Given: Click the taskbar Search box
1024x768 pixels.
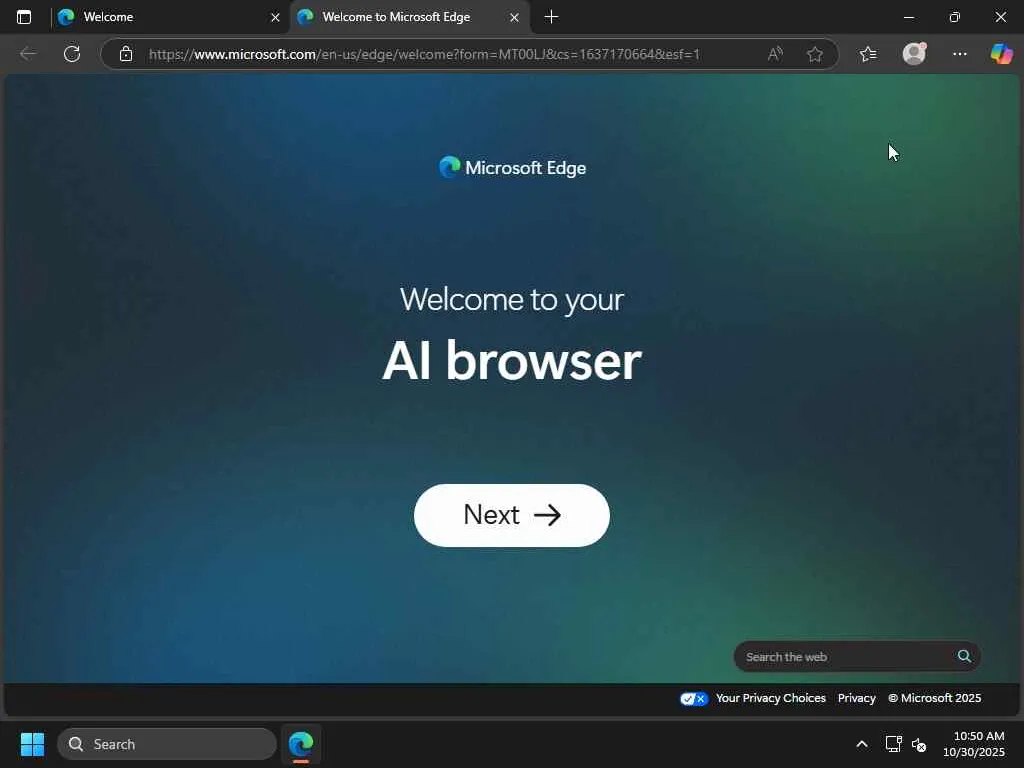Looking at the screenshot, I should (167, 744).
